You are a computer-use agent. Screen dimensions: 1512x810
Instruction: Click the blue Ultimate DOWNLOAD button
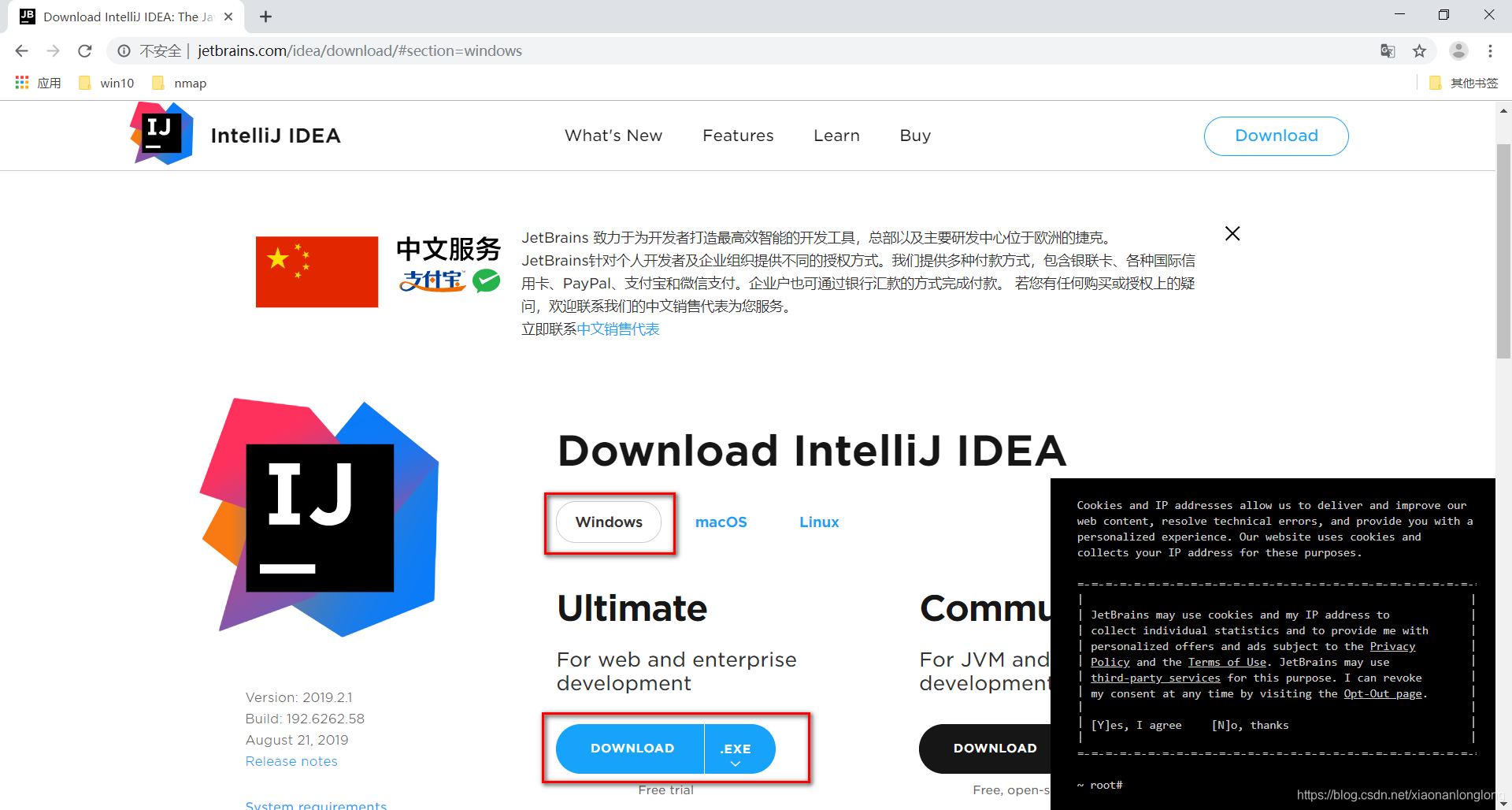tap(631, 749)
